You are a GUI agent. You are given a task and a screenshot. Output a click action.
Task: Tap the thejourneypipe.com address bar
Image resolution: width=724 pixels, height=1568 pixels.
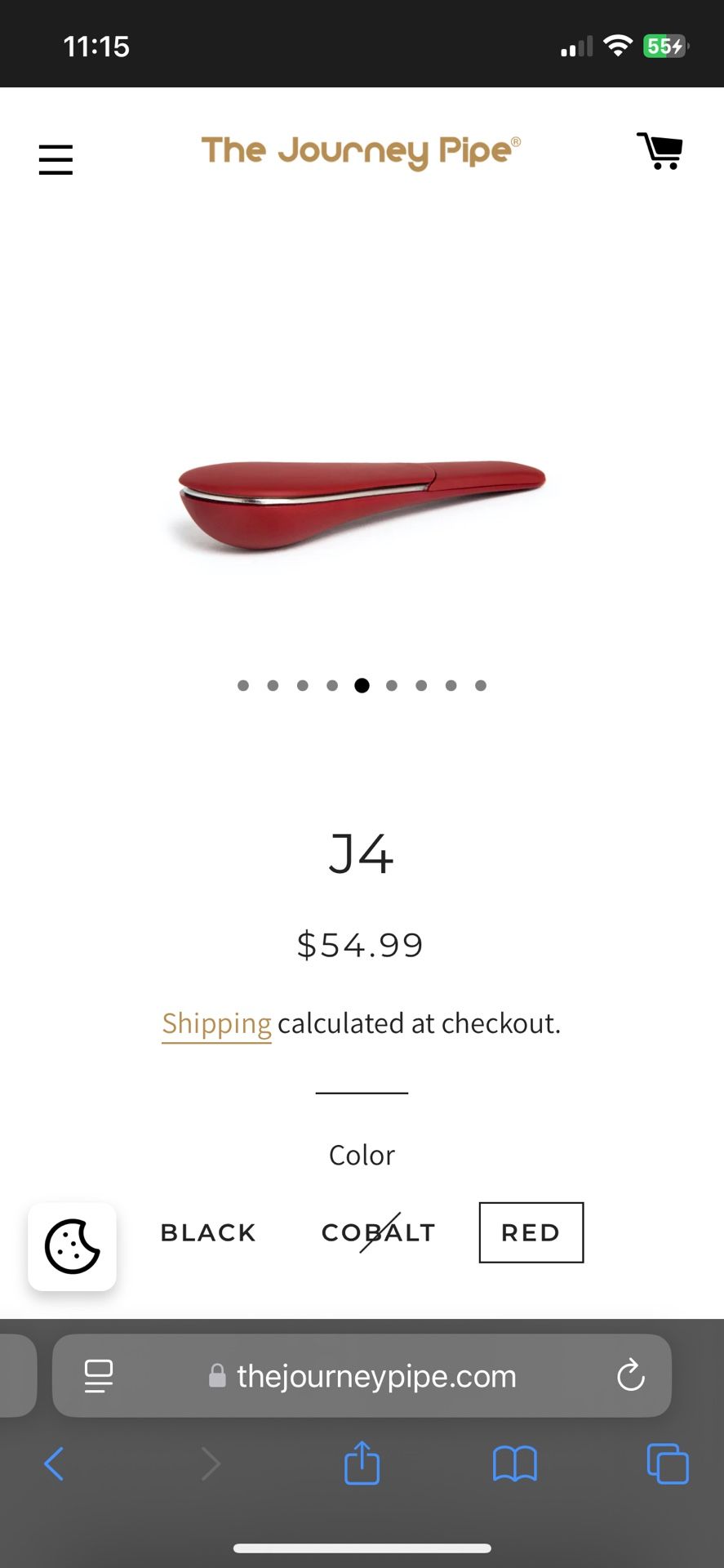376,1376
